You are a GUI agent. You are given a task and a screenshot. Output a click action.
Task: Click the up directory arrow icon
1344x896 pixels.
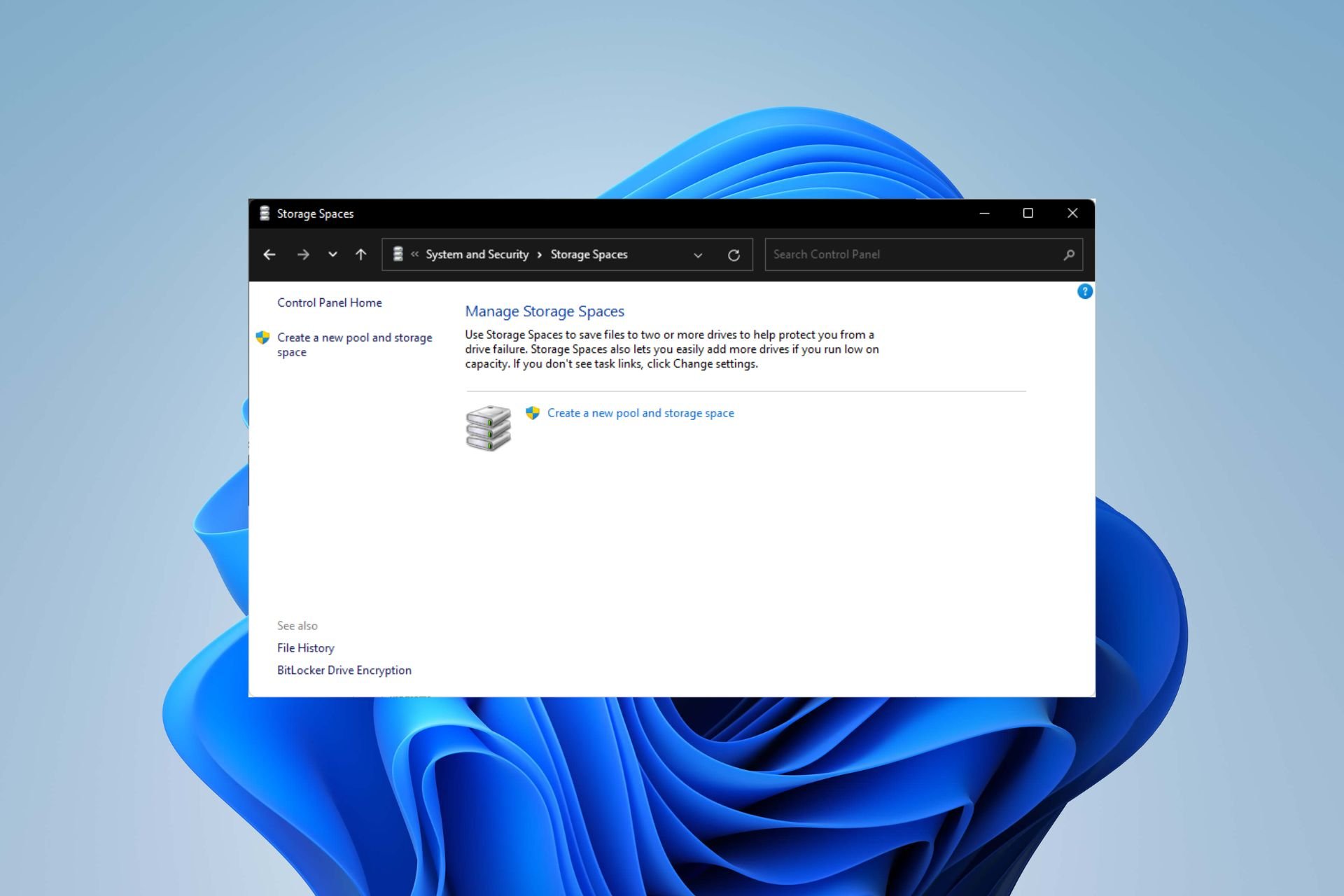tap(361, 254)
